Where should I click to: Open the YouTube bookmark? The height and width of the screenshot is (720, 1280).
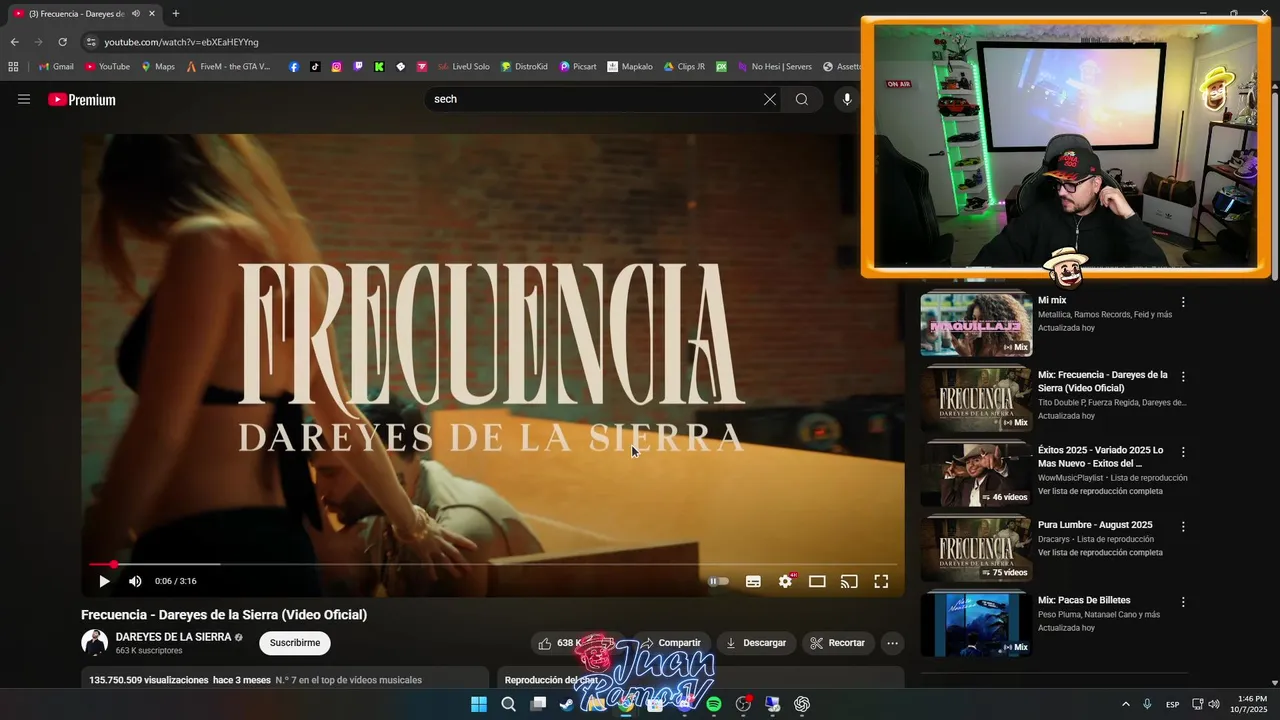pyautogui.click(x=108, y=67)
